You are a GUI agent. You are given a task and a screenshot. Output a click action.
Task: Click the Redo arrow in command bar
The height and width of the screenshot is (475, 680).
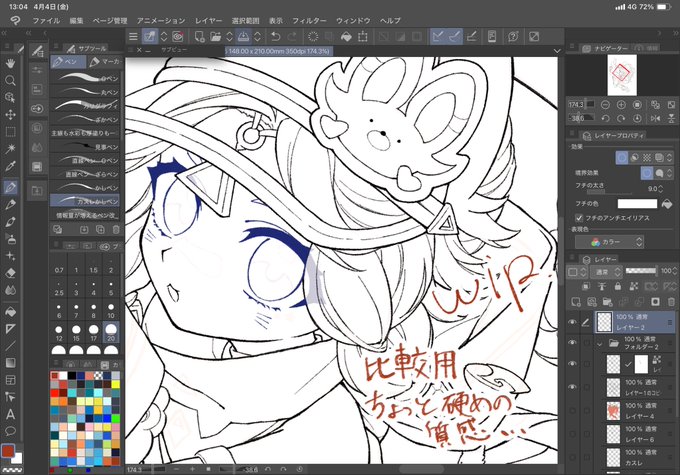click(x=293, y=36)
